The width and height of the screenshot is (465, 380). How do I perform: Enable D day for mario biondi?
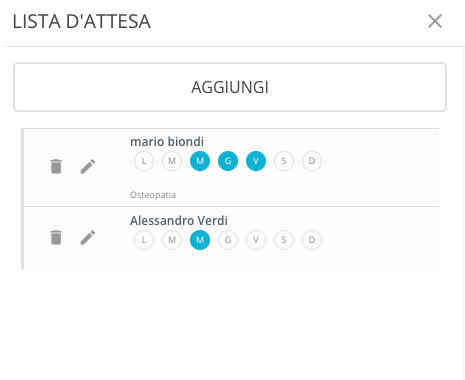(312, 161)
